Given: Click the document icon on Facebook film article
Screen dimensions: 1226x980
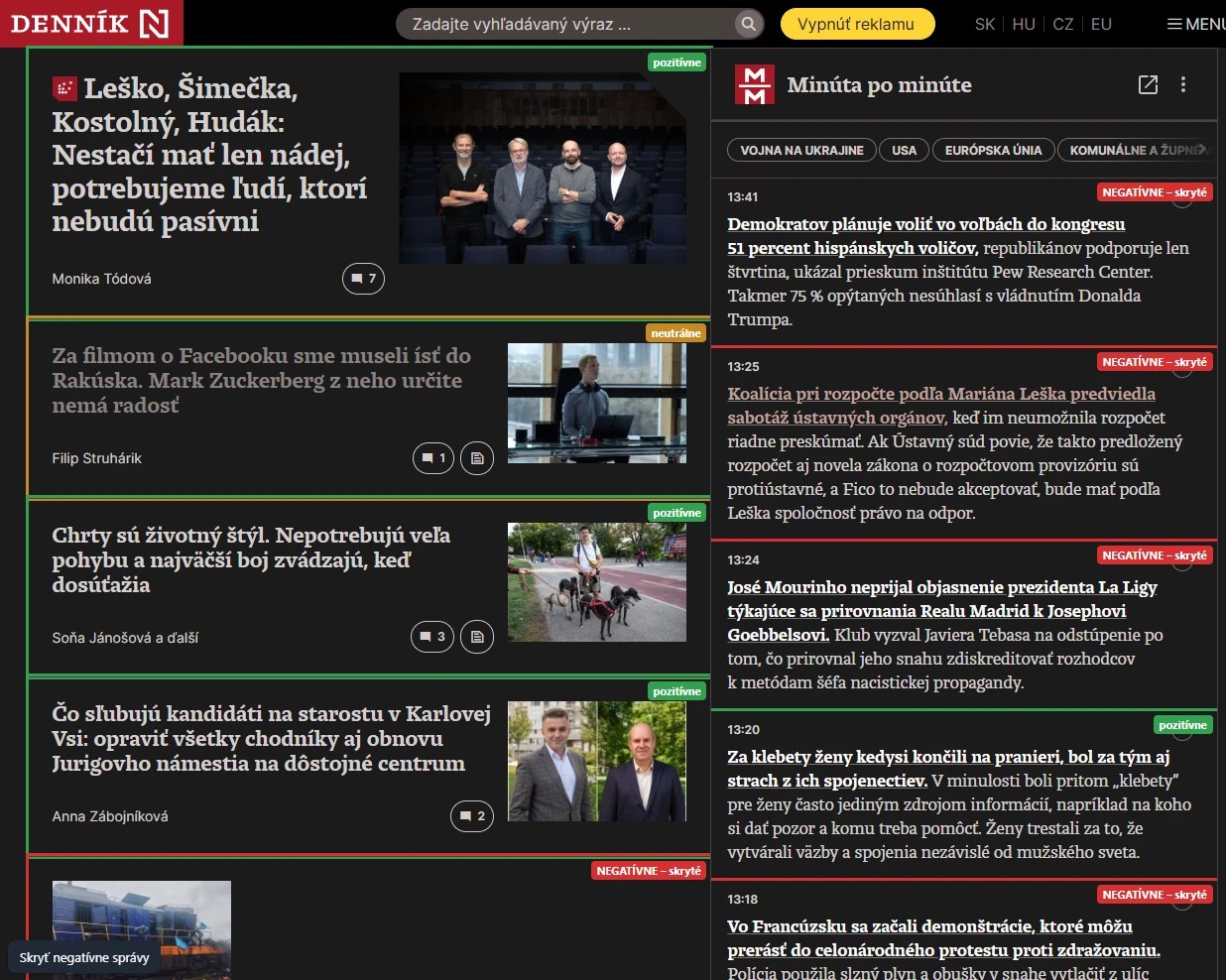Looking at the screenshot, I should 477,458.
